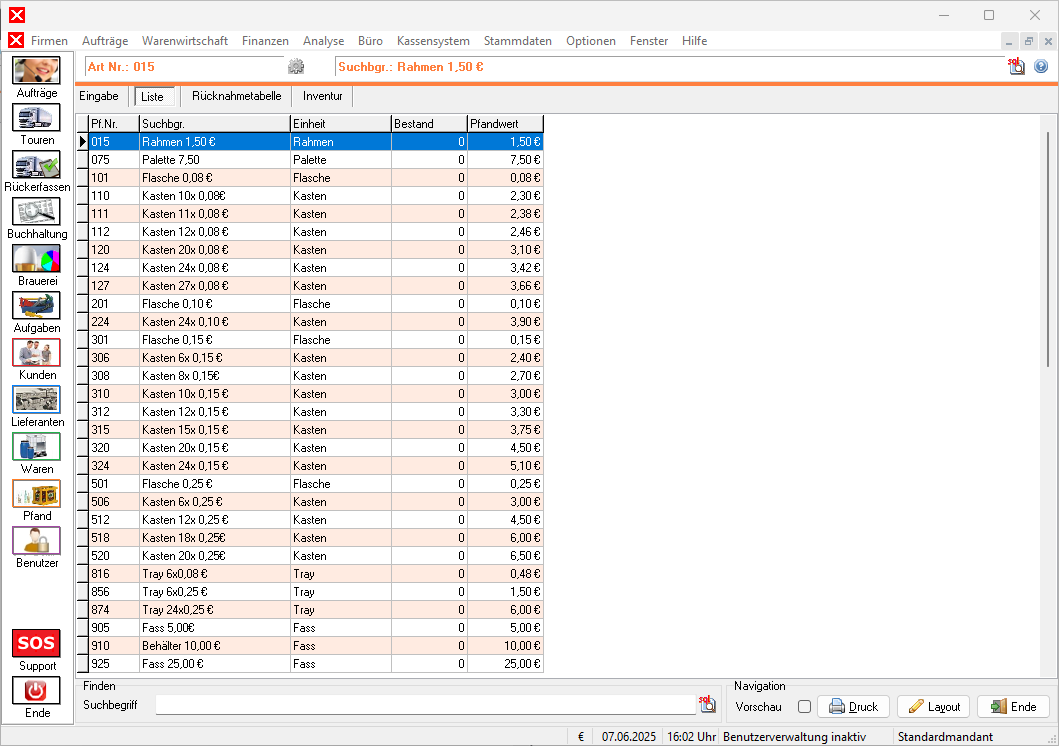
Task: Click into the Suchbegriff search field
Action: (425, 705)
